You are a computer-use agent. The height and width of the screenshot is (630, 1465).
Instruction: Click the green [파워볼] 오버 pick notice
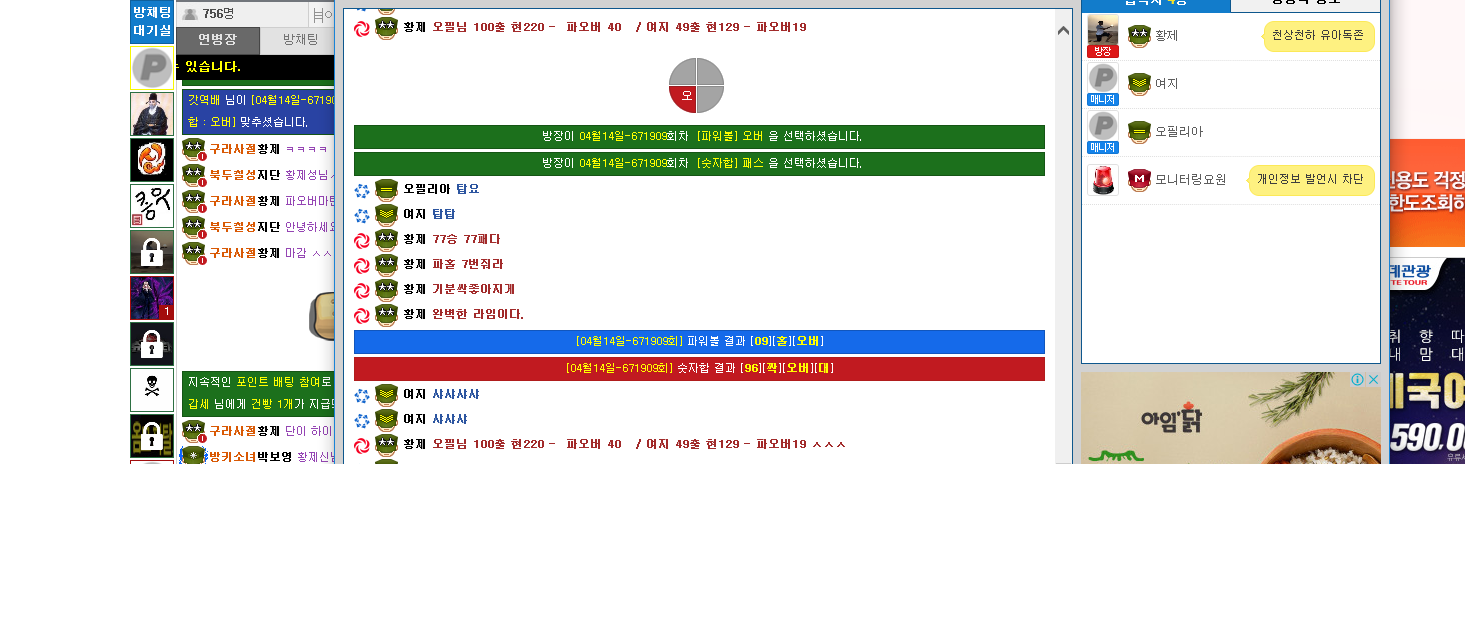click(699, 137)
